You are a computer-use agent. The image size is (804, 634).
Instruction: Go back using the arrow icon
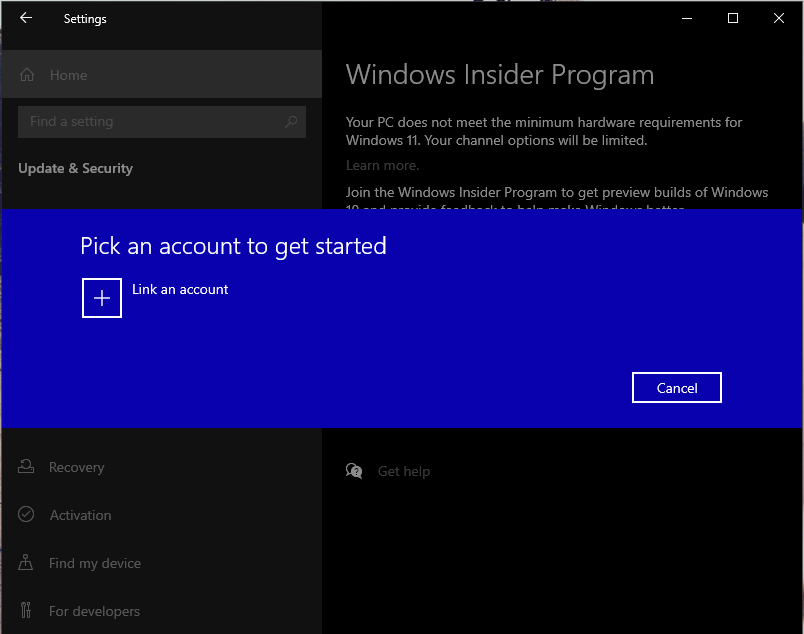click(26, 18)
